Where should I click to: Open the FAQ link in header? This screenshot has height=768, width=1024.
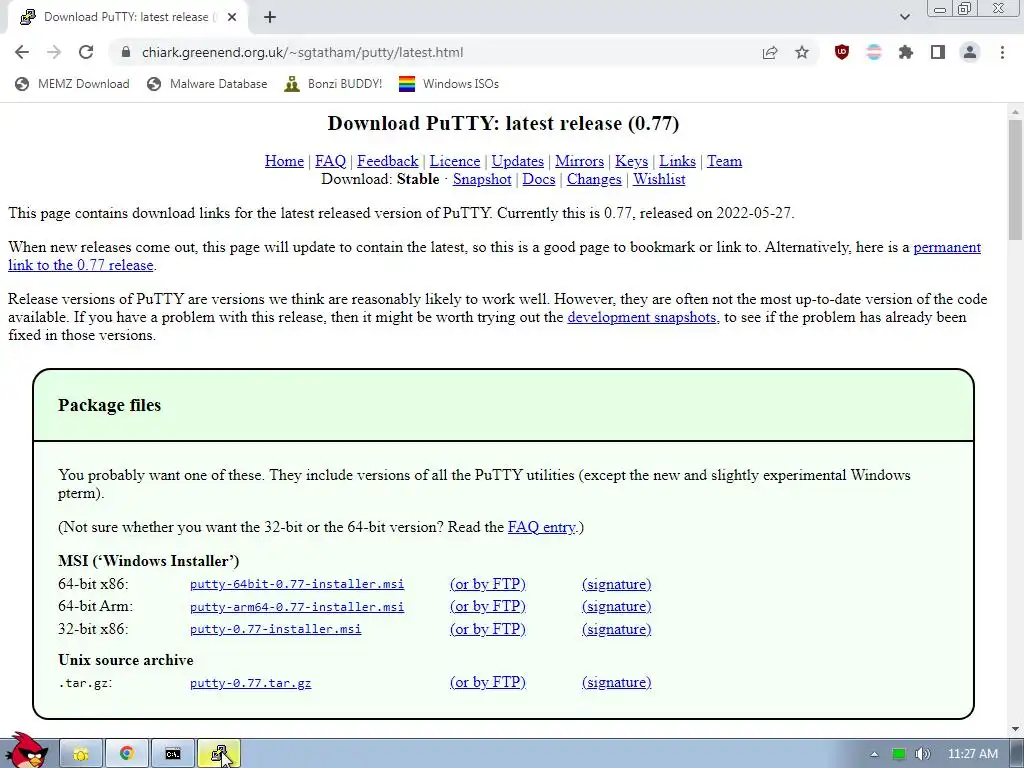[x=330, y=161]
